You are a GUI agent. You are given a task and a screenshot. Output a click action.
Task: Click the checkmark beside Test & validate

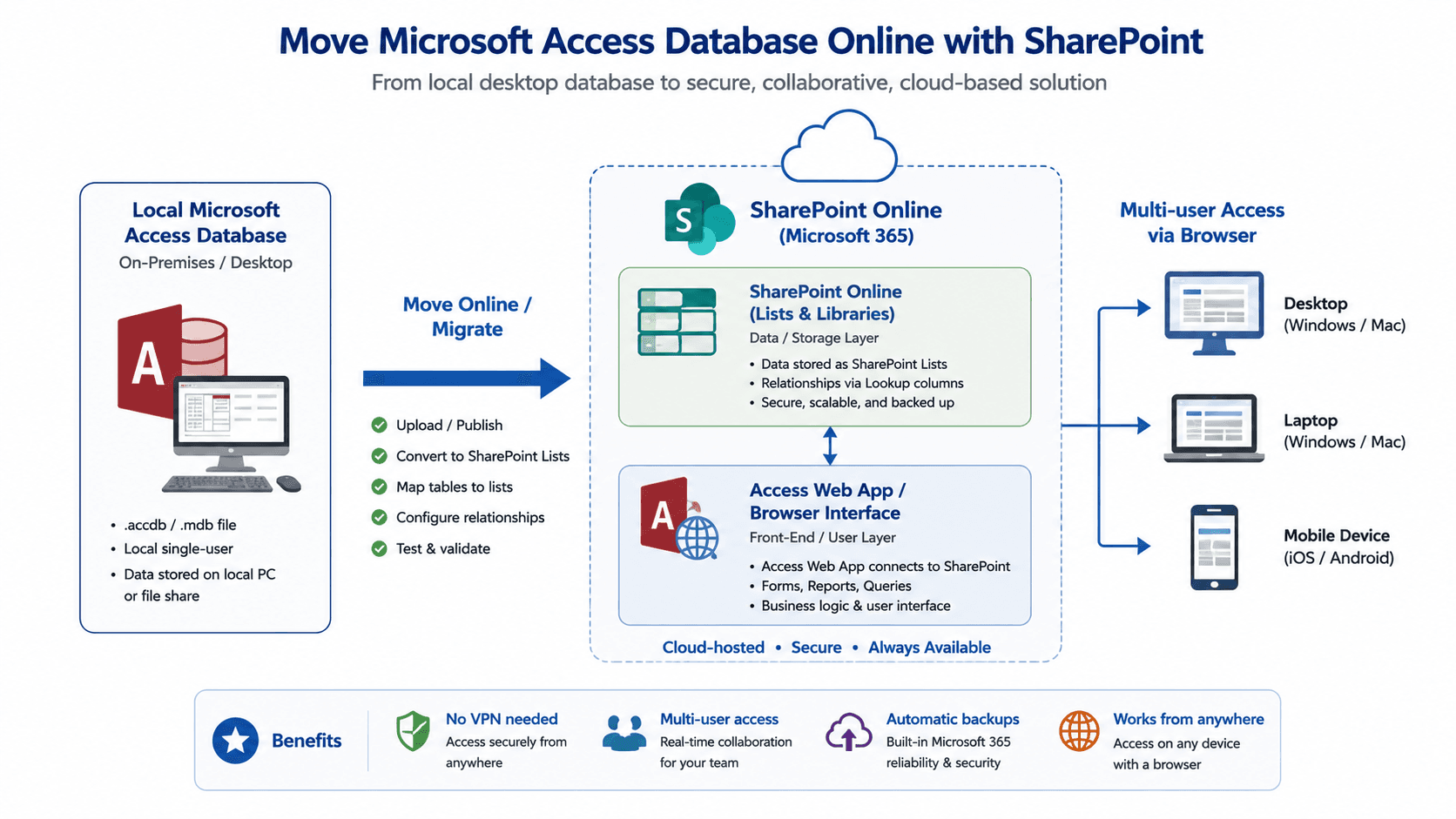point(379,548)
